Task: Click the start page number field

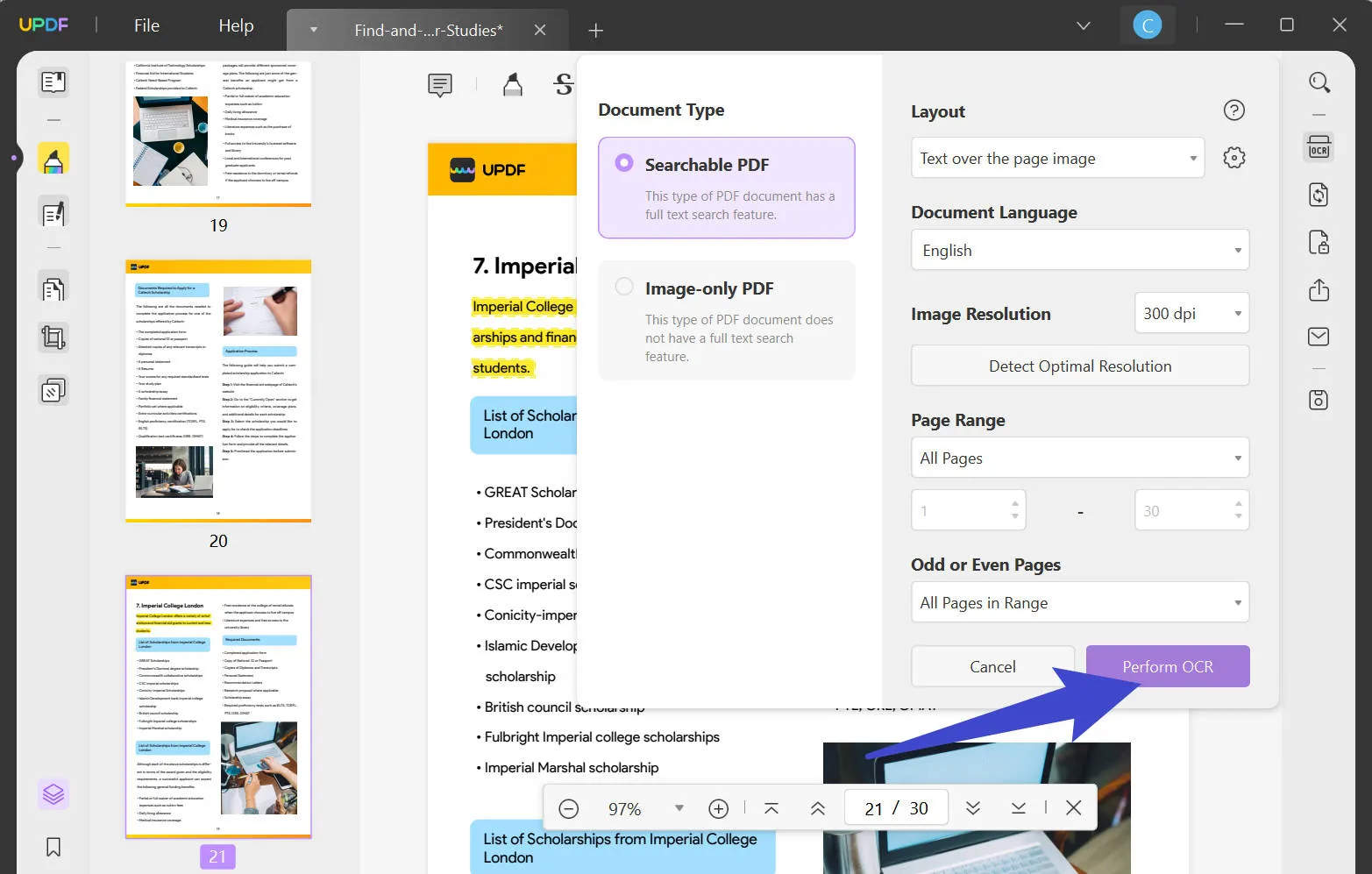Action: point(969,510)
